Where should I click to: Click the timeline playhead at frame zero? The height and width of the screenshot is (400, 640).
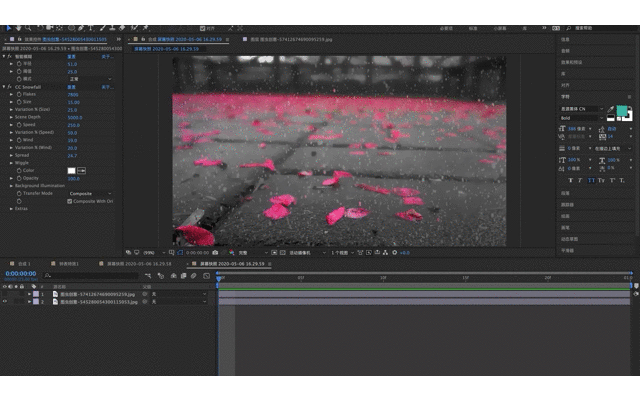[219, 279]
